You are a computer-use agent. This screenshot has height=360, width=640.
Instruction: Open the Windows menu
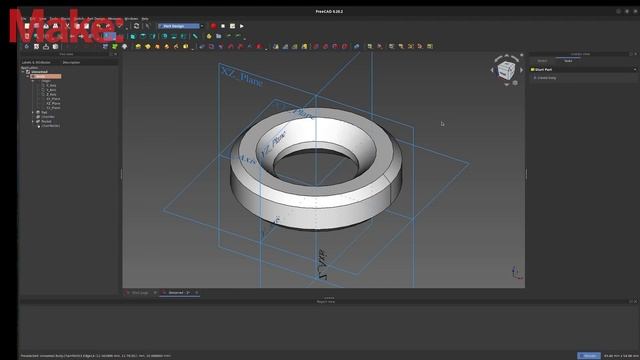[131, 19]
